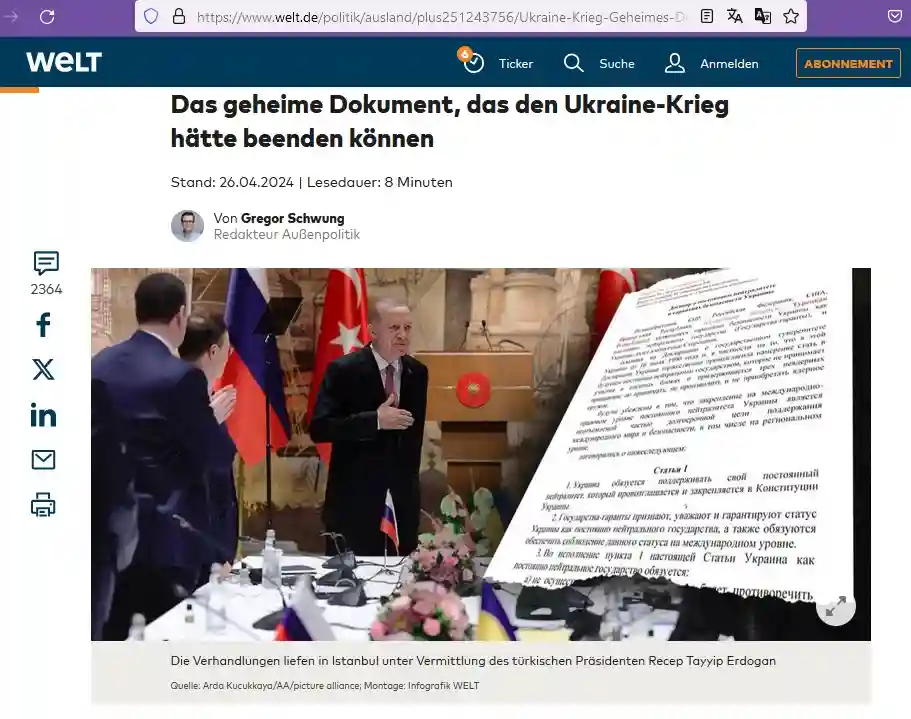Image resolution: width=911 pixels, height=719 pixels.
Task: Expand the article image to fullscreen
Action: 836,607
